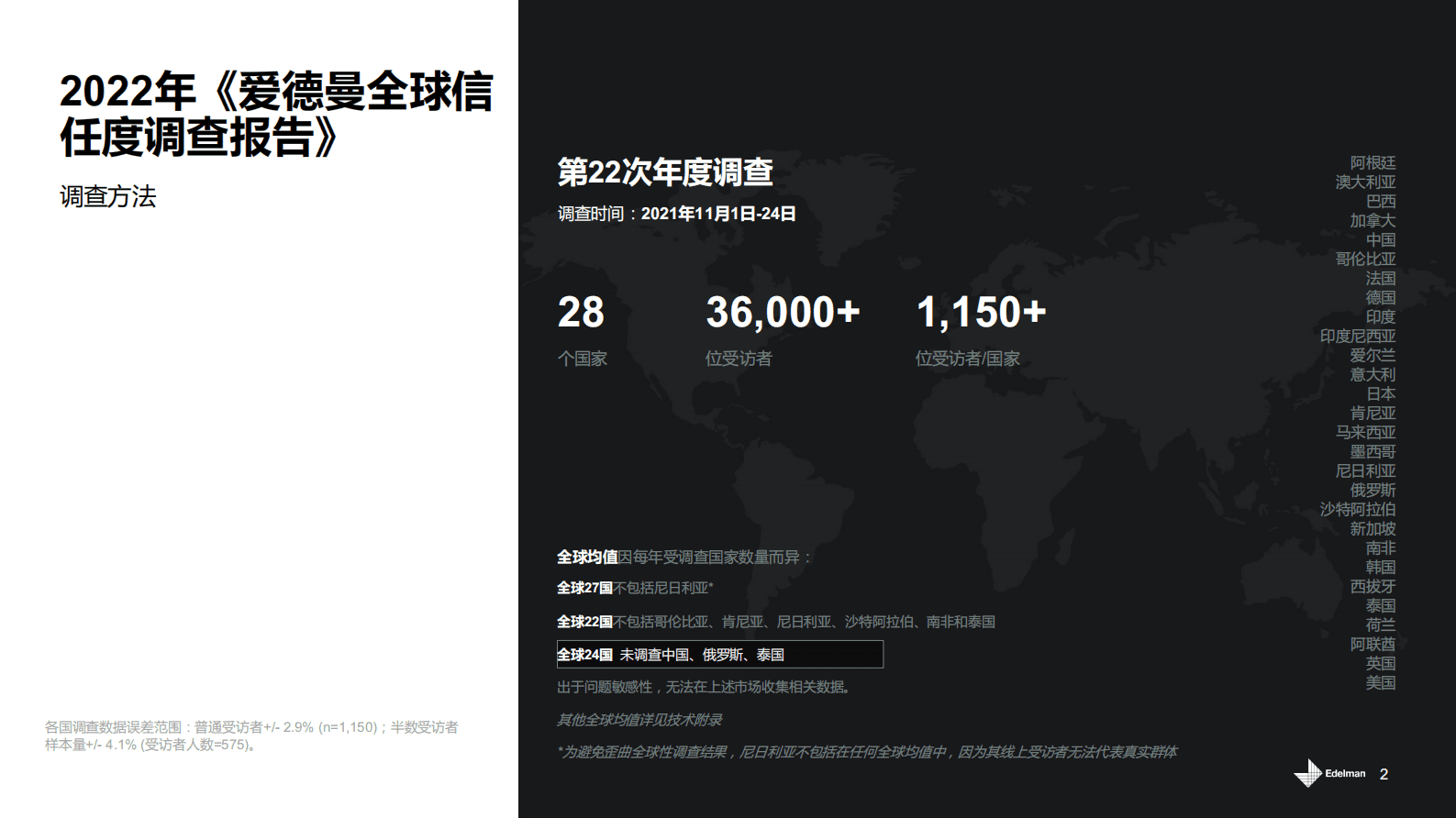Click country 阿联酋
Image resolution: width=1456 pixels, height=818 pixels.
click(x=1373, y=645)
